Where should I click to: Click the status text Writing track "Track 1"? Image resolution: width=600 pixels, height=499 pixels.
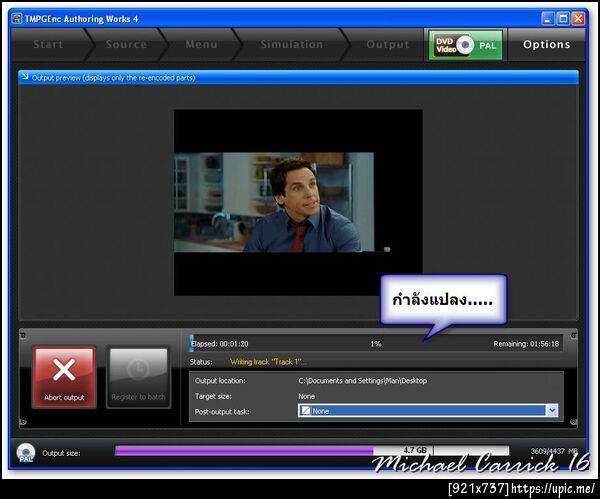268,362
